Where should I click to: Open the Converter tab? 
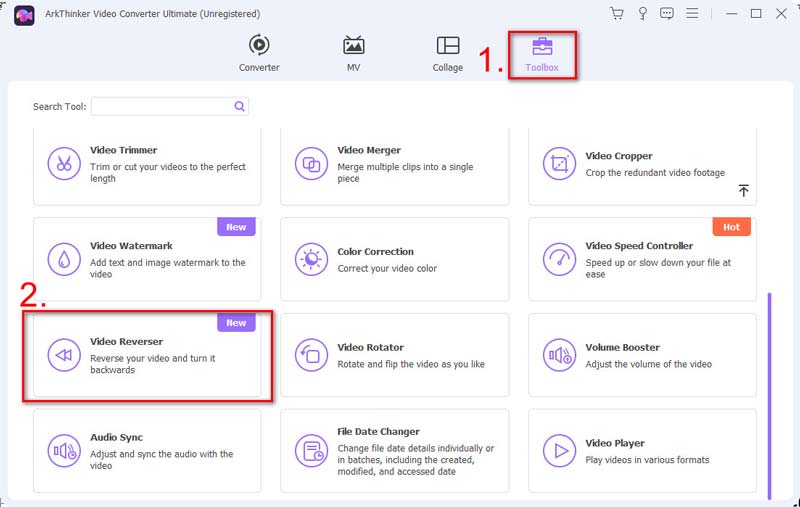tap(259, 53)
